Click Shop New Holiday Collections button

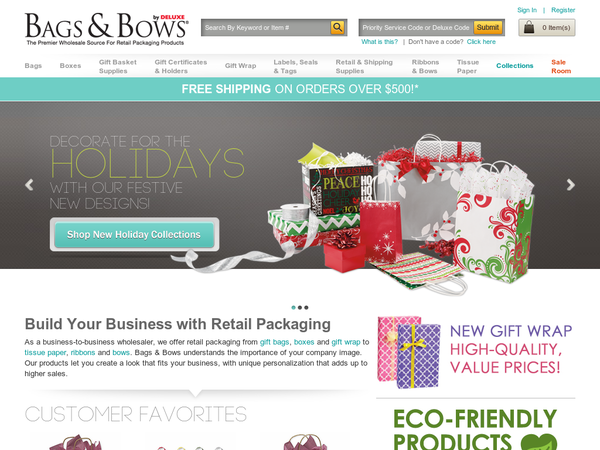134,235
